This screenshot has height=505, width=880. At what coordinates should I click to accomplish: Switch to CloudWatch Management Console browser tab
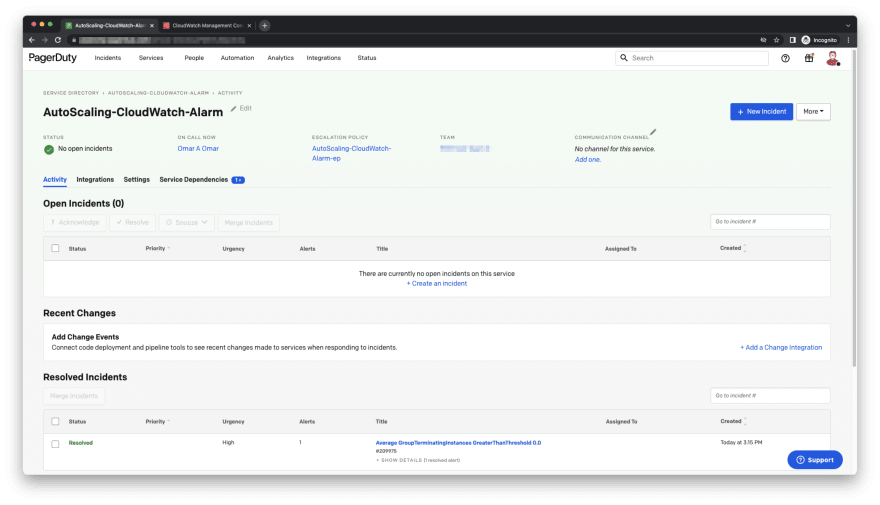point(207,25)
